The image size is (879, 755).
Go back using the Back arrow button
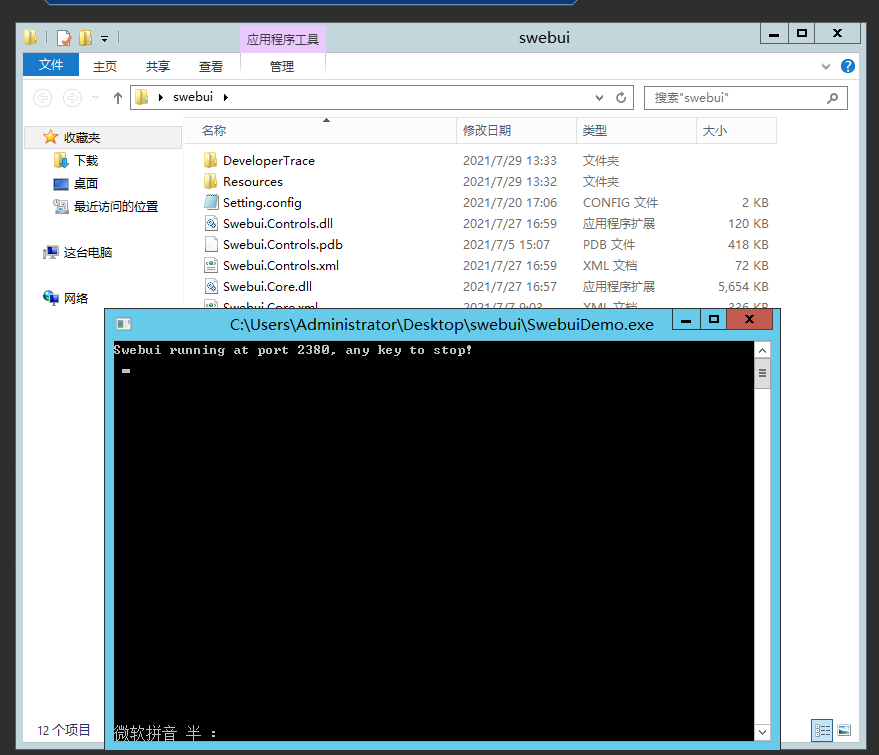43,98
